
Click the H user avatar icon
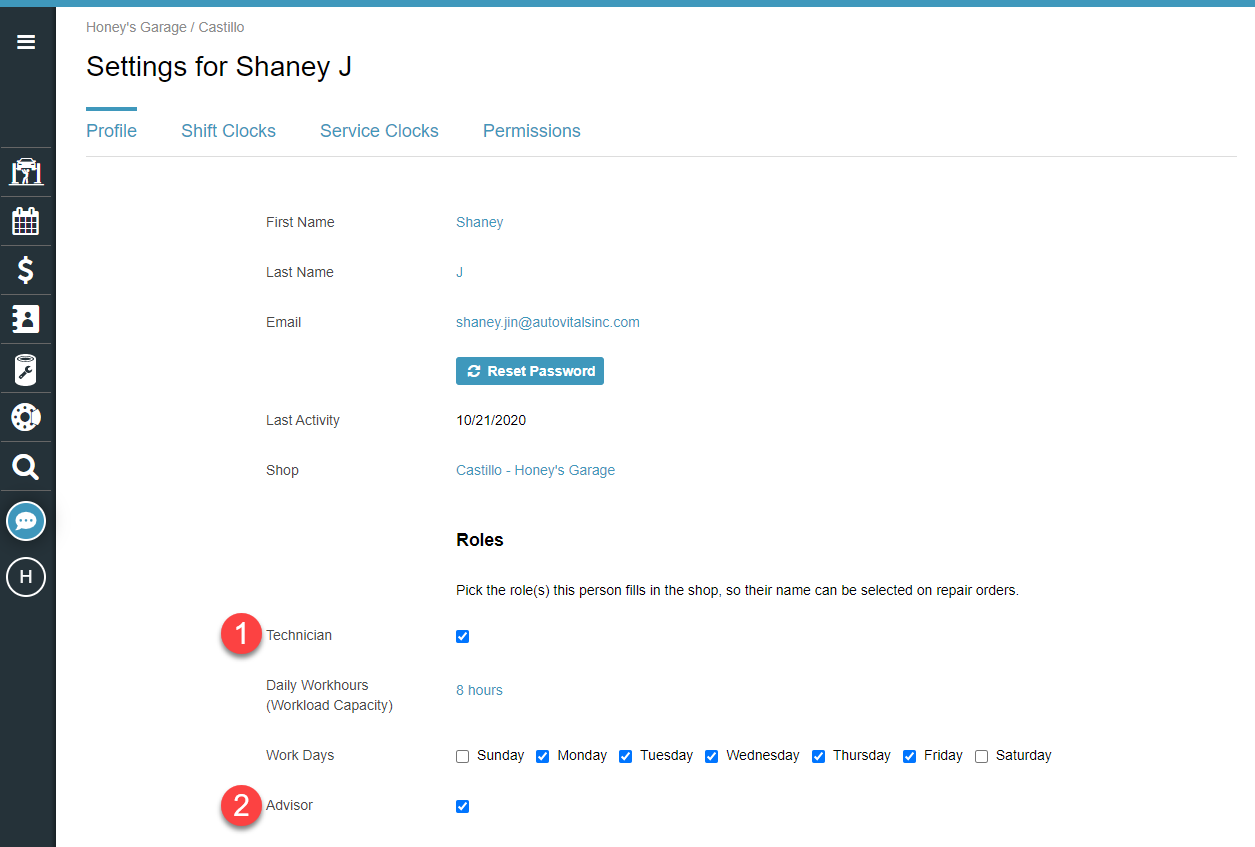(x=26, y=577)
